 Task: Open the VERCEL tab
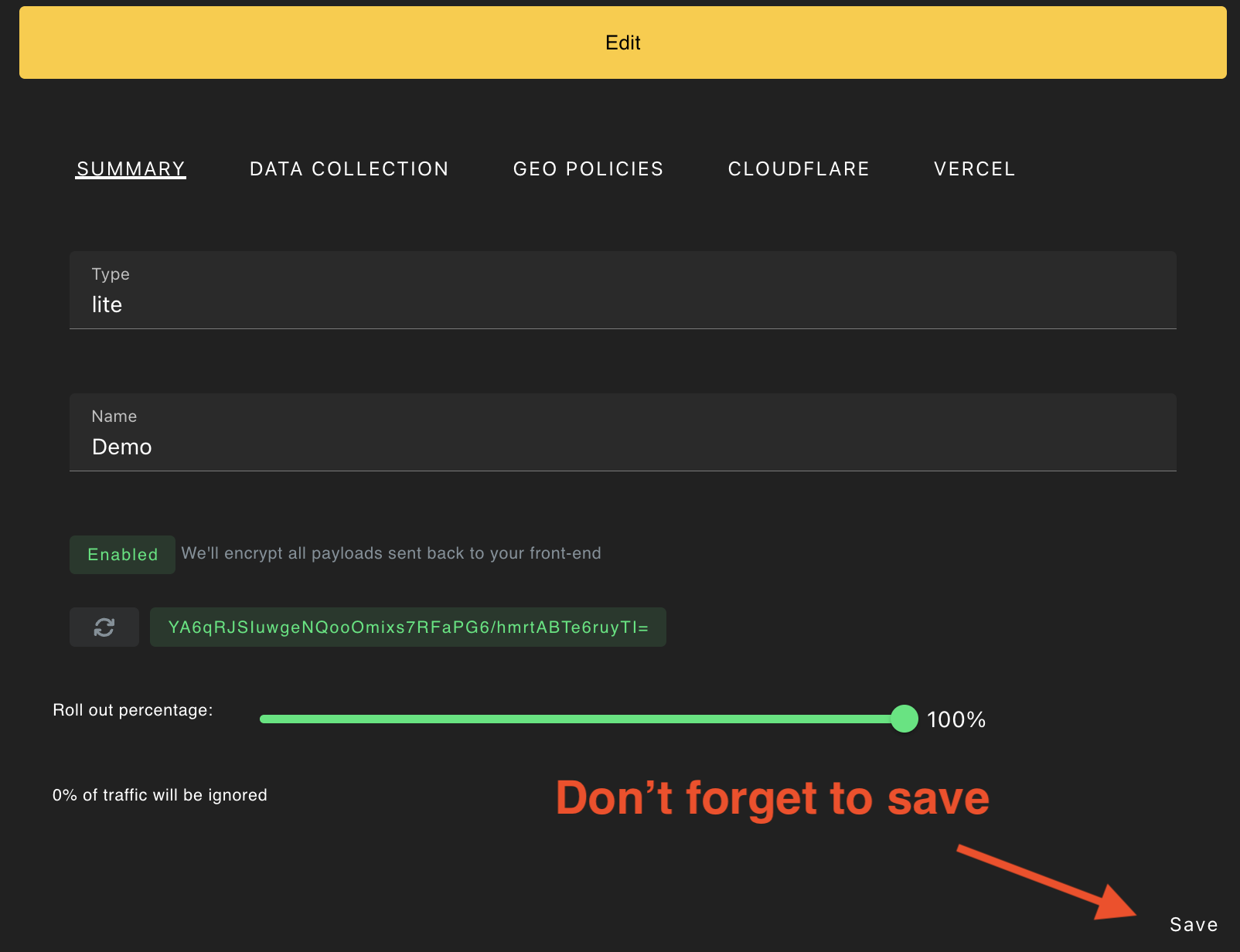pos(974,168)
